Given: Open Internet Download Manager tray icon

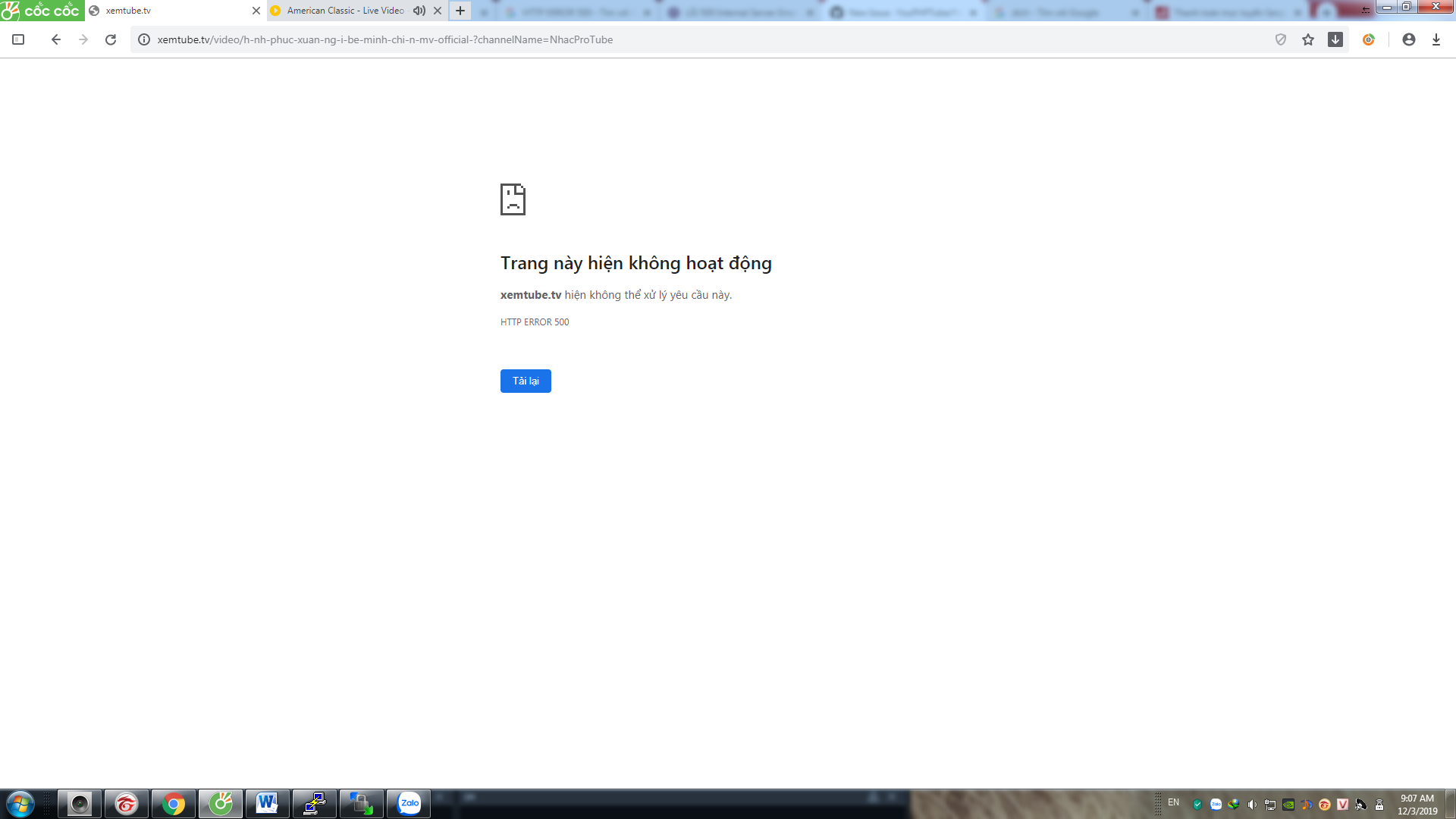Looking at the screenshot, I should pyautogui.click(x=1234, y=805).
